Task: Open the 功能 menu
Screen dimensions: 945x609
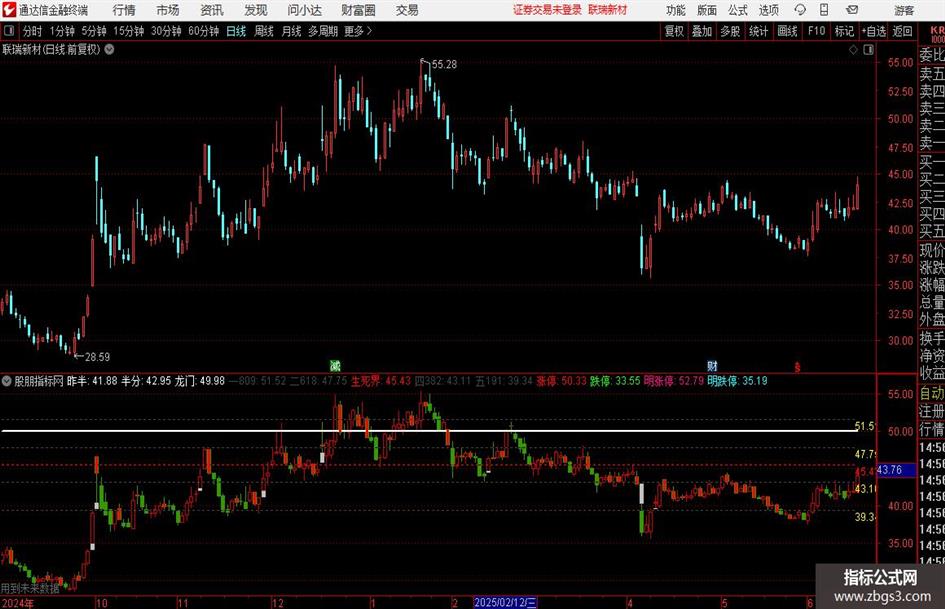Action: click(676, 10)
